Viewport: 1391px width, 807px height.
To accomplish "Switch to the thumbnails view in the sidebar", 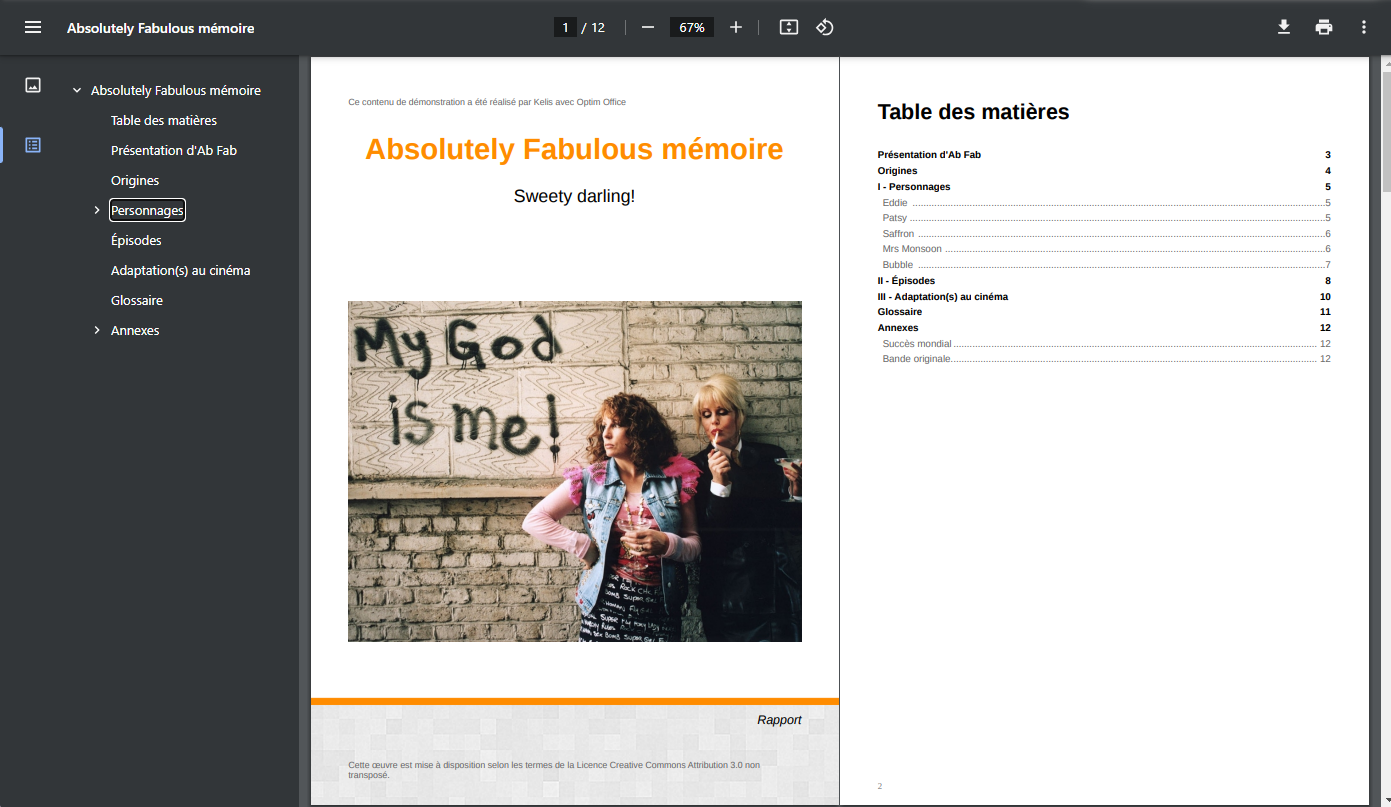I will pos(33,85).
